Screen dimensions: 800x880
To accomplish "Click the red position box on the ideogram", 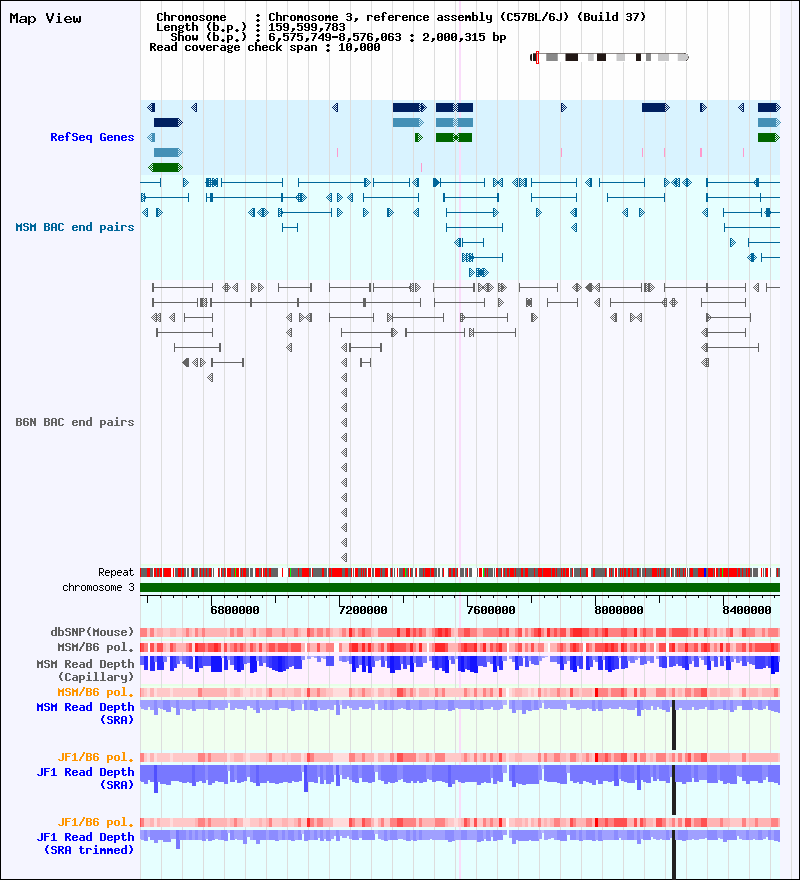I will 537,57.
